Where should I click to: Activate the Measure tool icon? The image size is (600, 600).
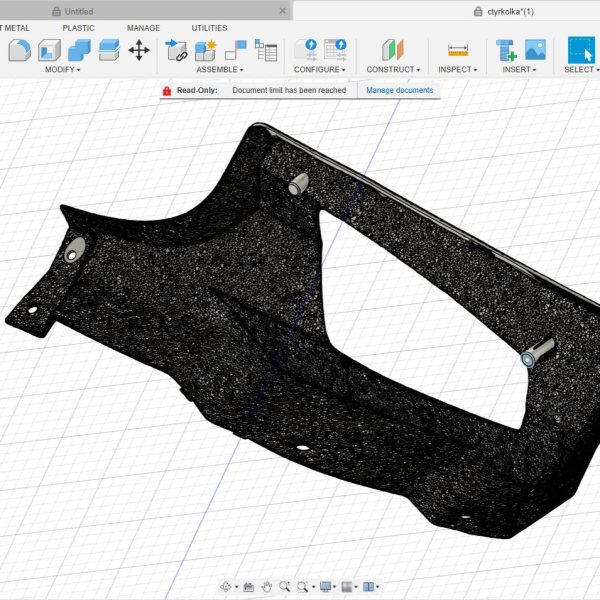coord(458,50)
